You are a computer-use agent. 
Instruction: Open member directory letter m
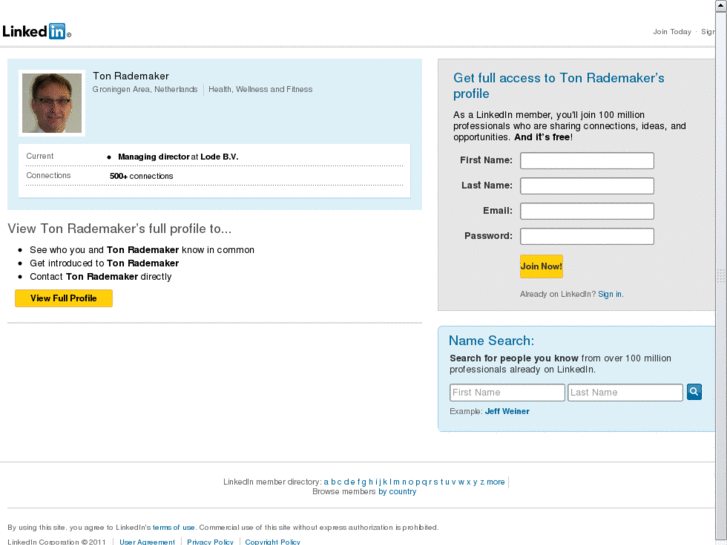point(396,482)
